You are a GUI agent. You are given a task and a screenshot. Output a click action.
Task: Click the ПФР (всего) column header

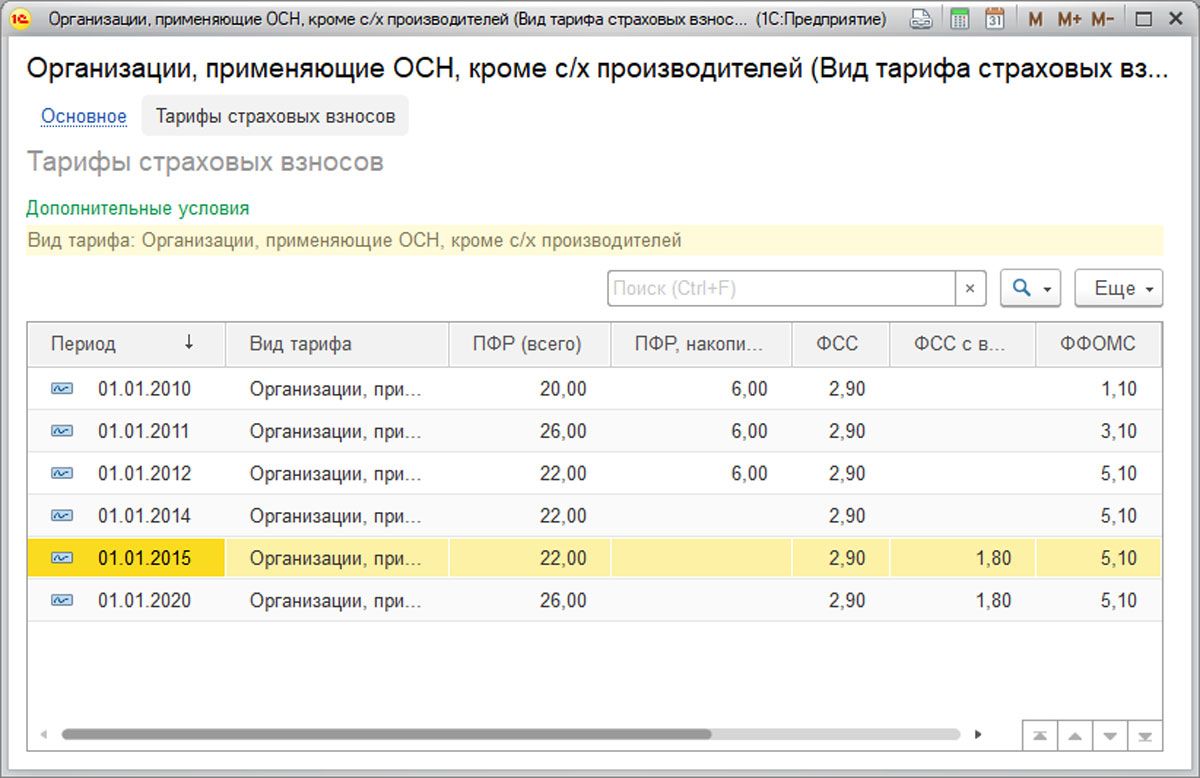coord(529,344)
